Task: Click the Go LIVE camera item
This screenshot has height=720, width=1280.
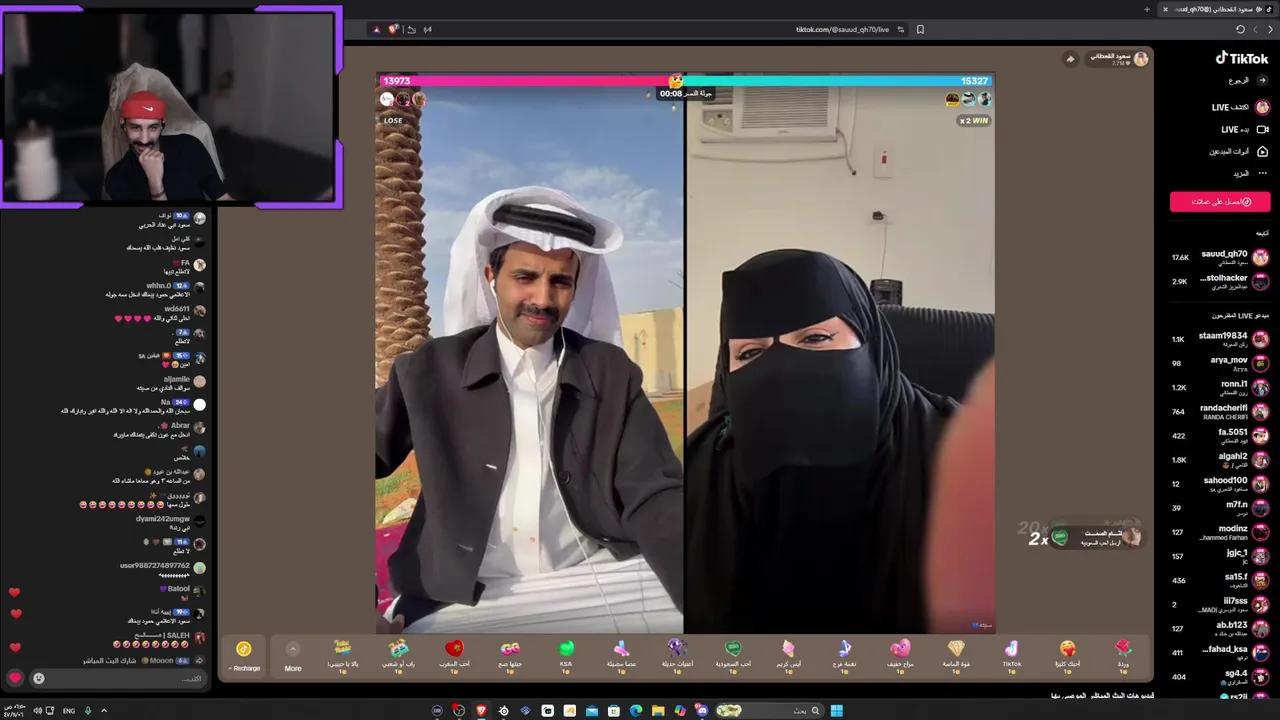Action: pyautogui.click(x=1244, y=129)
